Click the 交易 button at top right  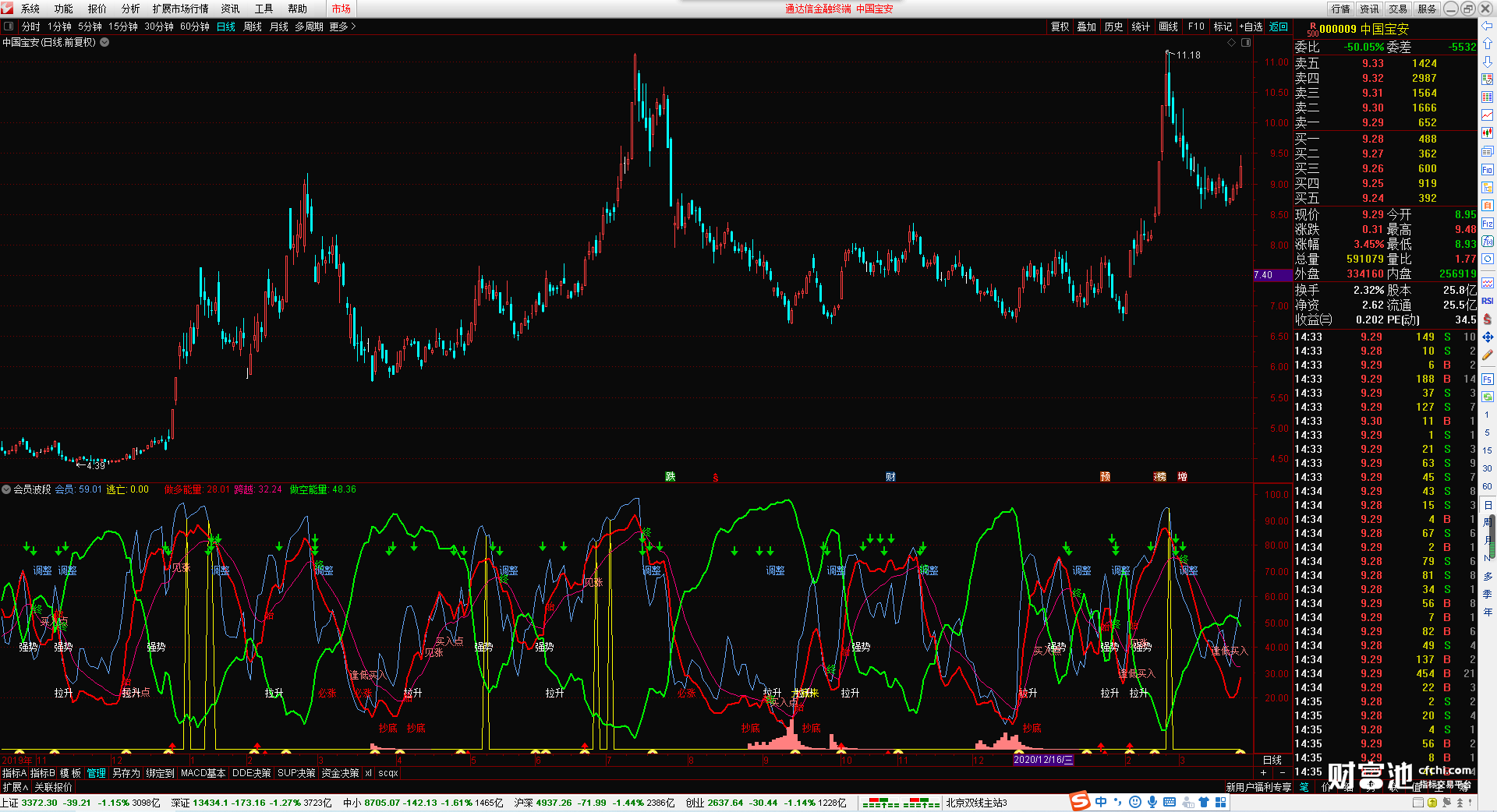1398,9
